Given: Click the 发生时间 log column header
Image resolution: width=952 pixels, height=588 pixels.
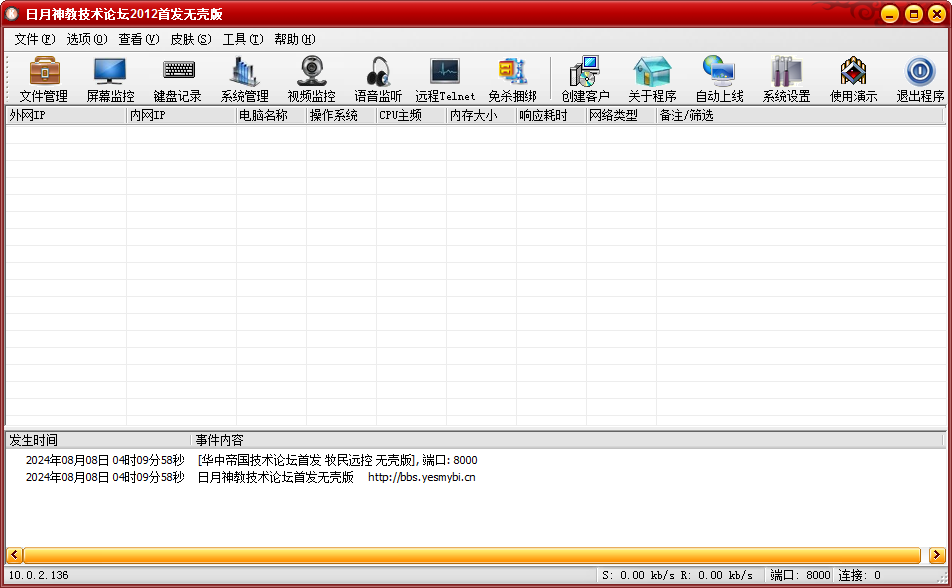Looking at the screenshot, I should click(x=97, y=440).
